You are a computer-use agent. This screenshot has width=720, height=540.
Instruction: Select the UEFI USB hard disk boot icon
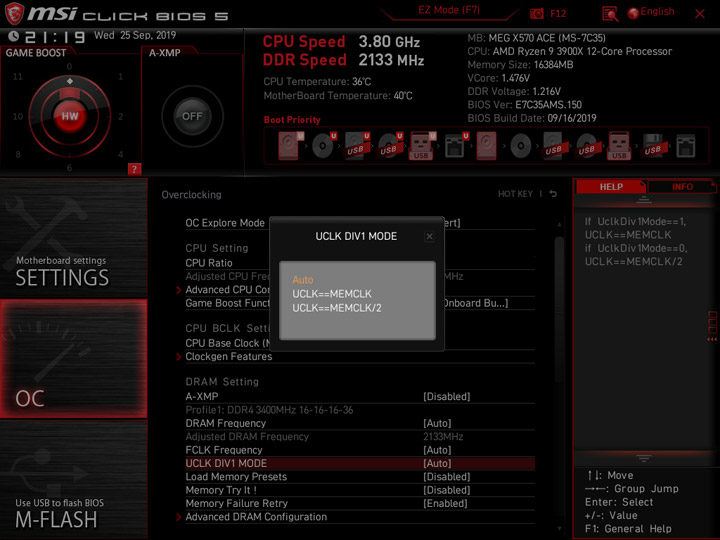pyautogui.click(x=356, y=146)
